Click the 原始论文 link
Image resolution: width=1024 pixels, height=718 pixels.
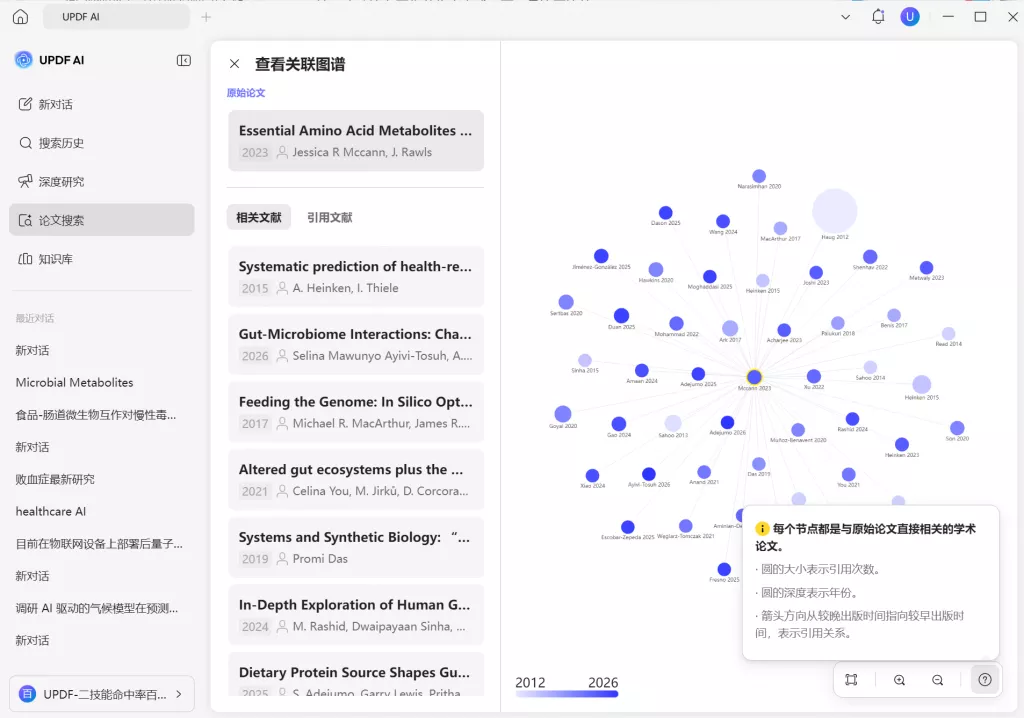(x=247, y=92)
